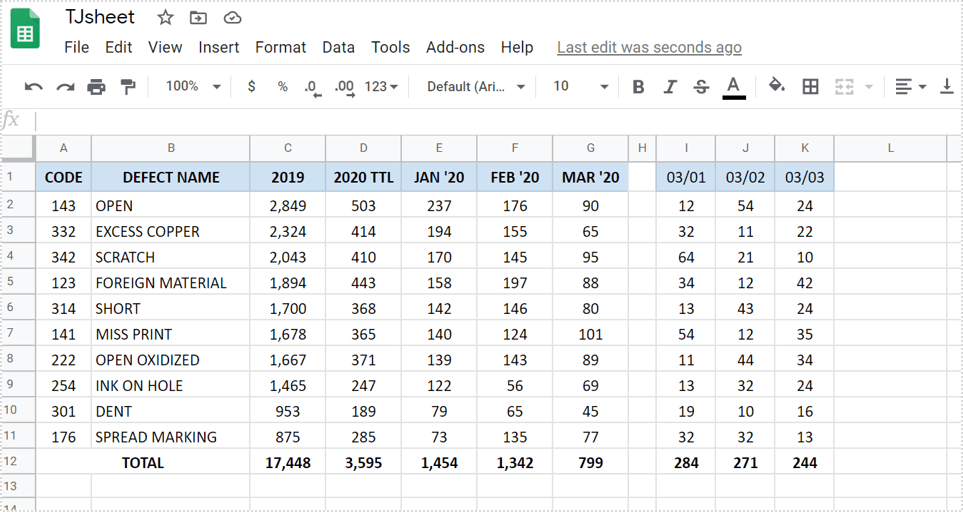963x512 pixels.
Task: Toggle bold formatting
Action: (638, 87)
